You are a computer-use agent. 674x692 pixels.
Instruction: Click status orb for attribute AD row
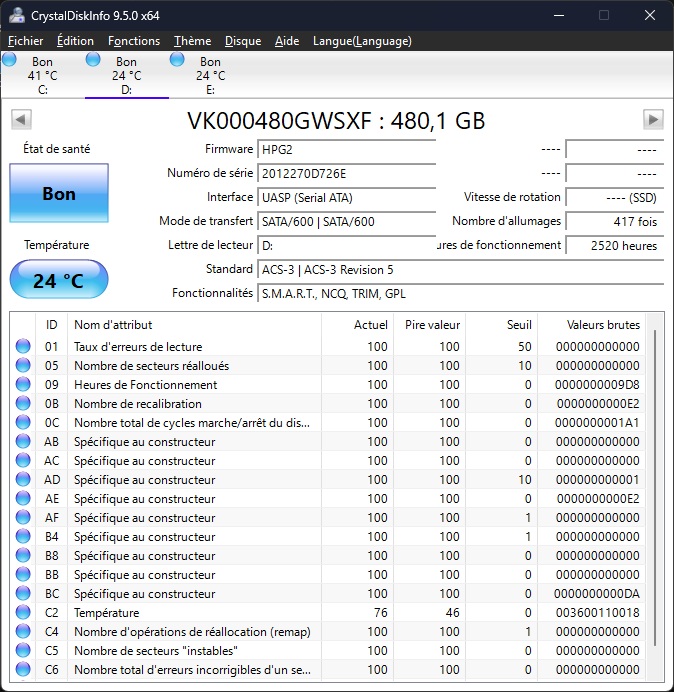click(23, 479)
